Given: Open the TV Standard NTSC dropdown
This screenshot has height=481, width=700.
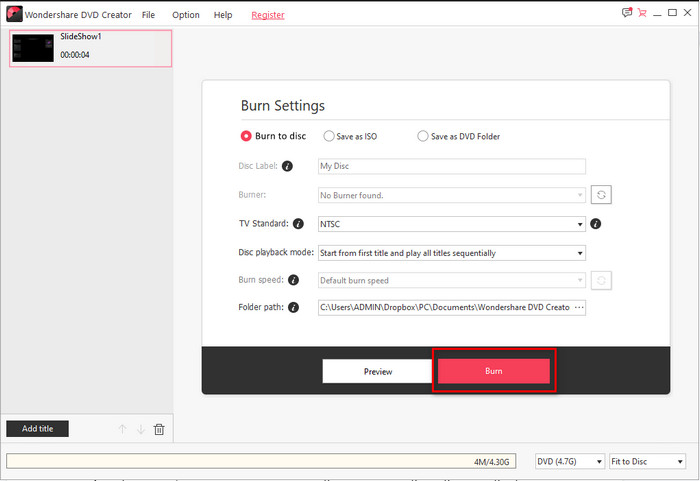Looking at the screenshot, I should point(452,224).
